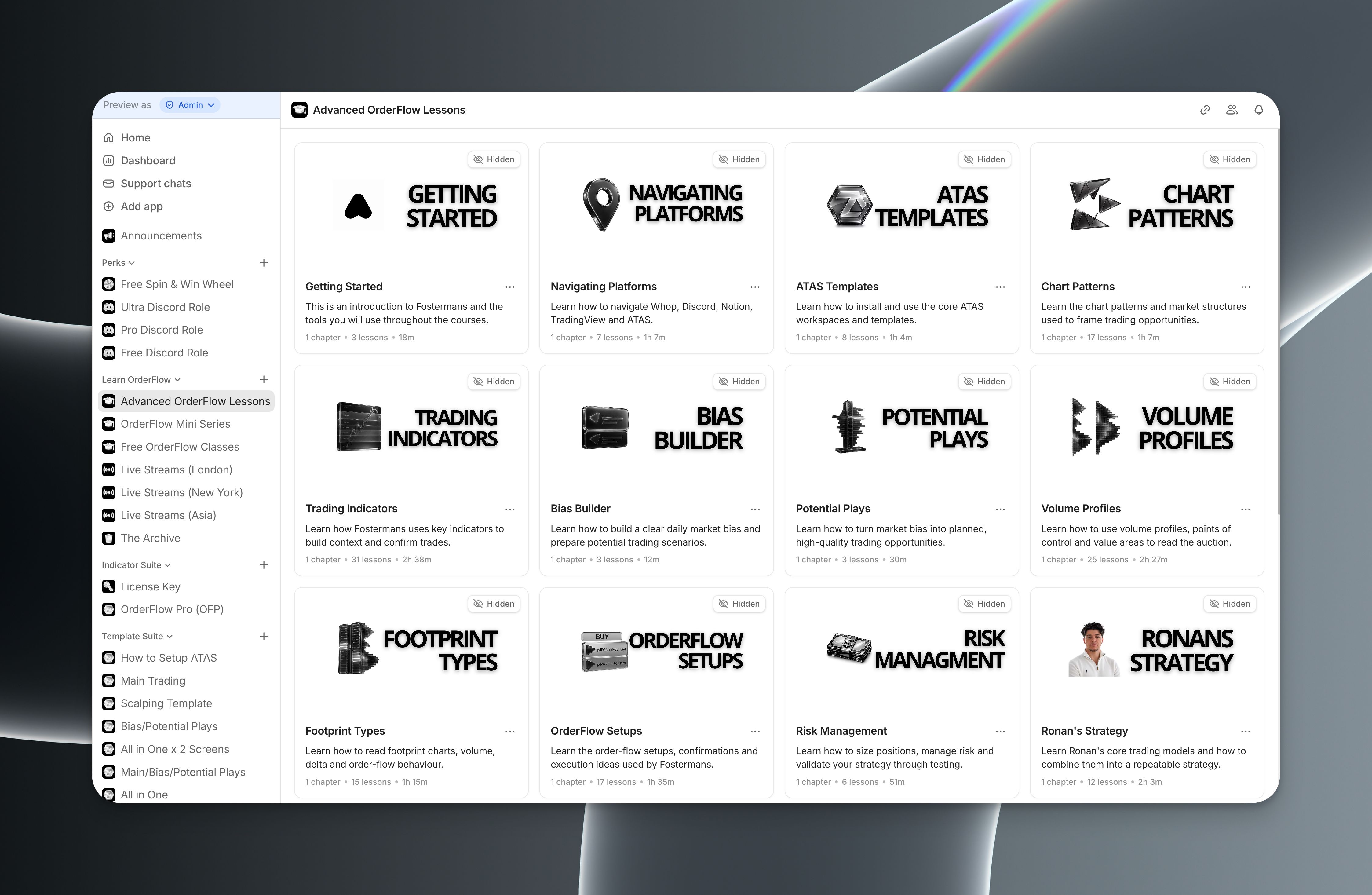Image resolution: width=1372 pixels, height=895 pixels.
Task: Click the License Key icon
Action: point(108,586)
